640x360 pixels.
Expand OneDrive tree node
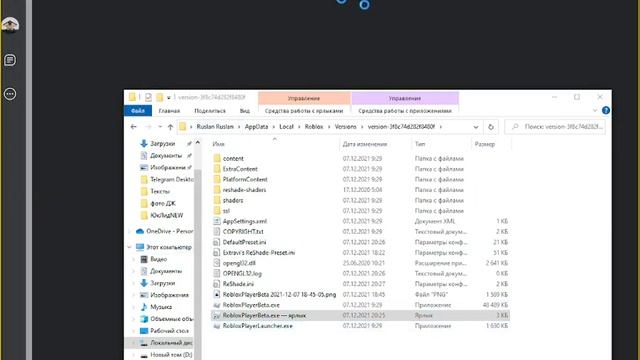coord(129,231)
